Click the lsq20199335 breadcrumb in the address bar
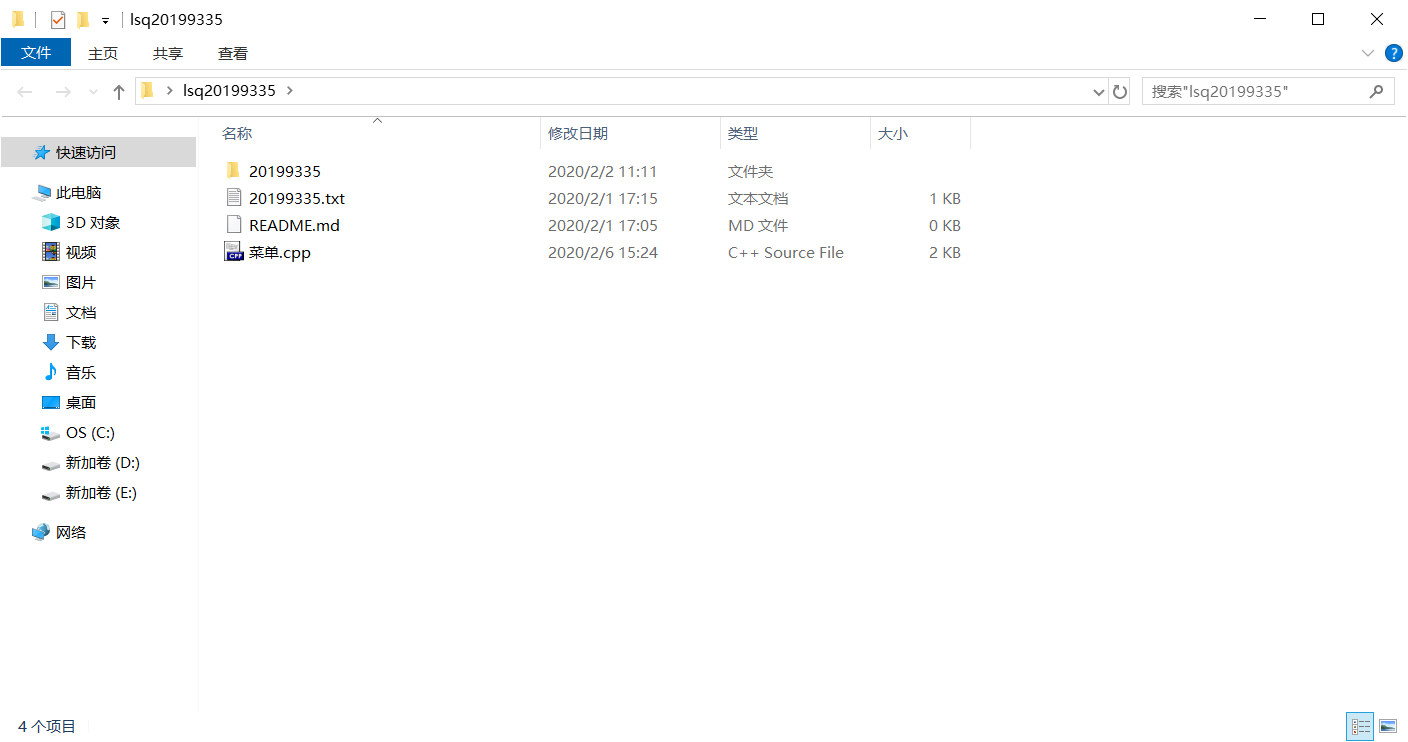This screenshot has height=742, width=1408. click(229, 90)
